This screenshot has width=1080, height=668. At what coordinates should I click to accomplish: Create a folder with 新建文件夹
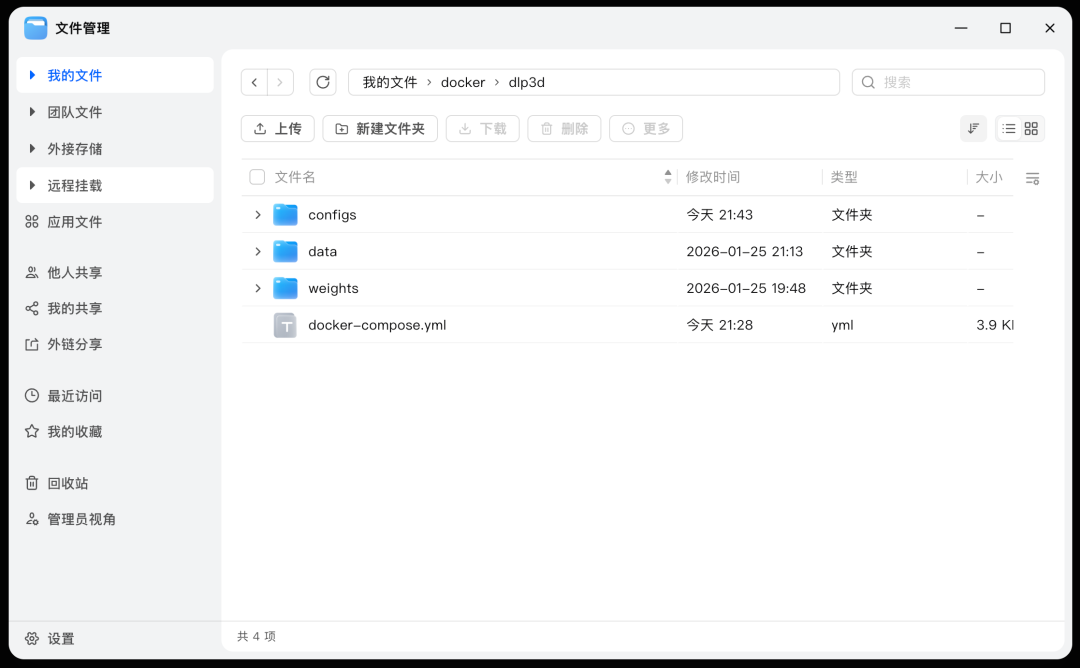click(x=380, y=128)
